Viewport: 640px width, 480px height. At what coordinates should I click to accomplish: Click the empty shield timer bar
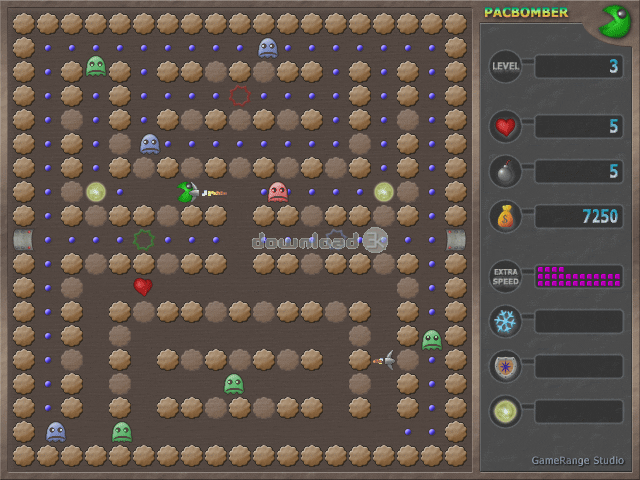(x=579, y=367)
